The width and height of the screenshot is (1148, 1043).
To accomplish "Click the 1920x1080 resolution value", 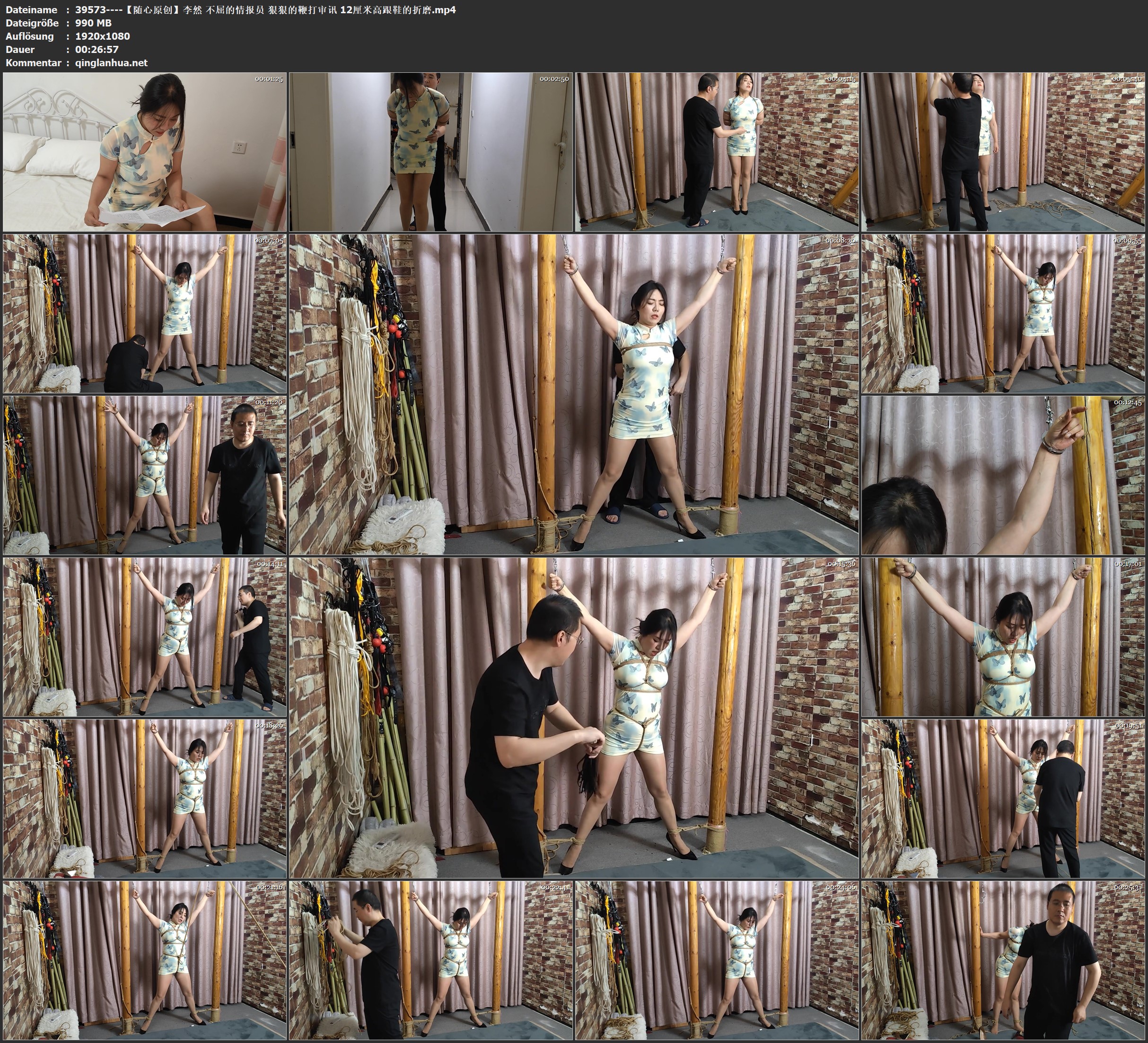I will click(103, 36).
